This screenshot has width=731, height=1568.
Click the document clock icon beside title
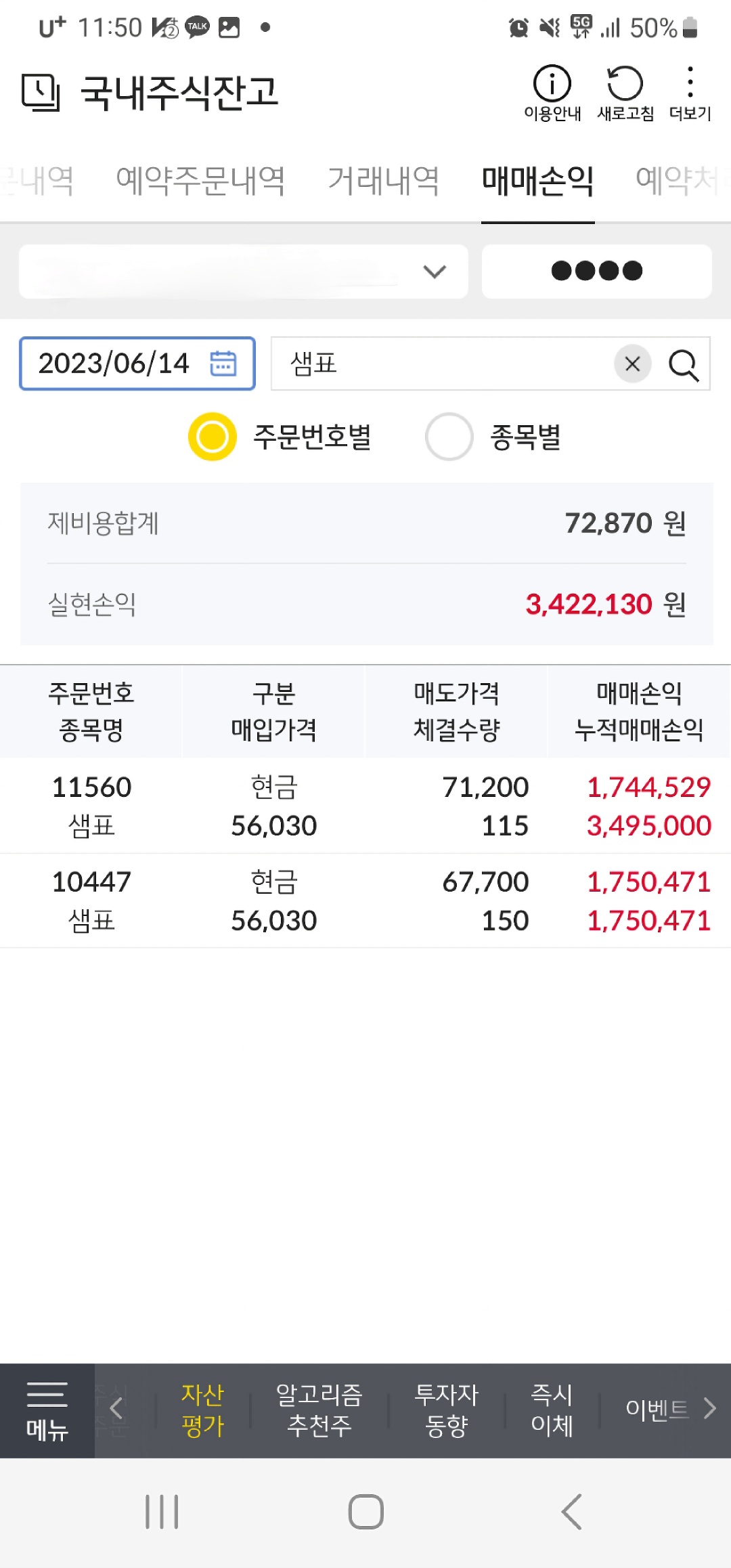click(x=41, y=92)
